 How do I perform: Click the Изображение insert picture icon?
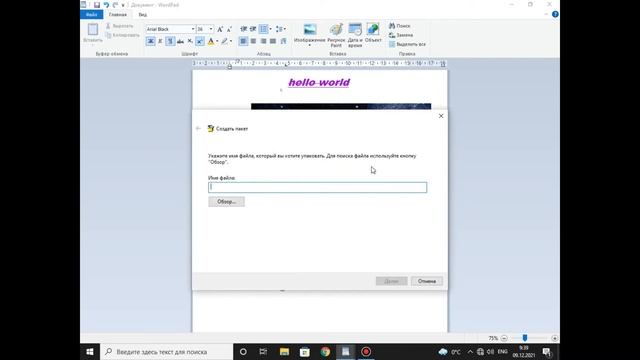(x=310, y=30)
